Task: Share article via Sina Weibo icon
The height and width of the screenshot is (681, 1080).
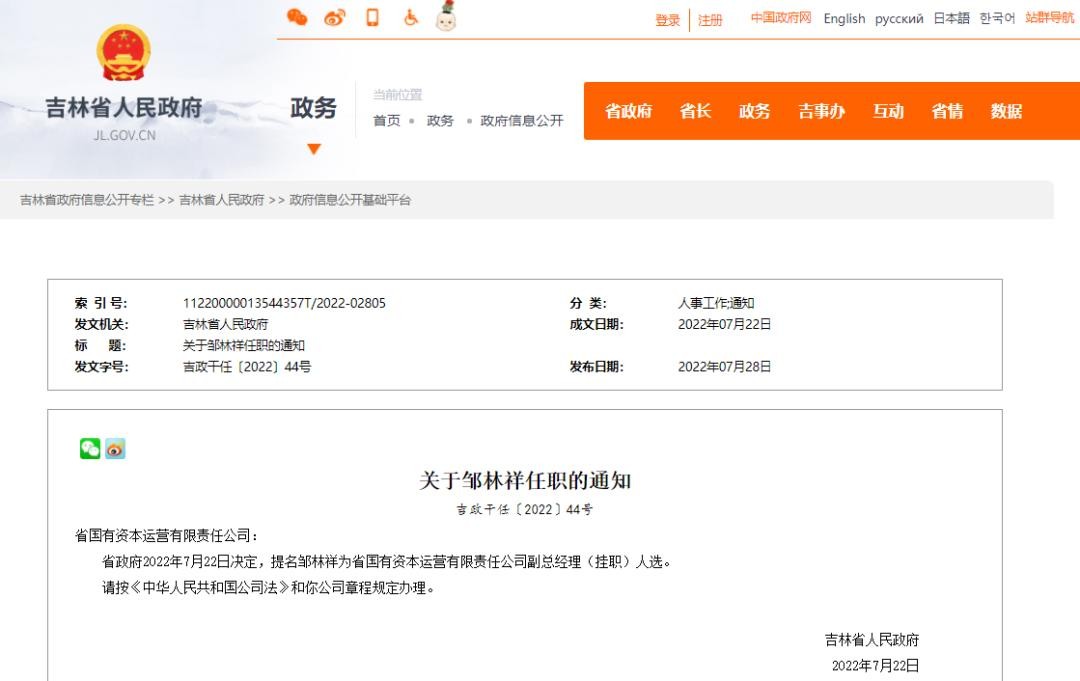Action: pos(115,449)
